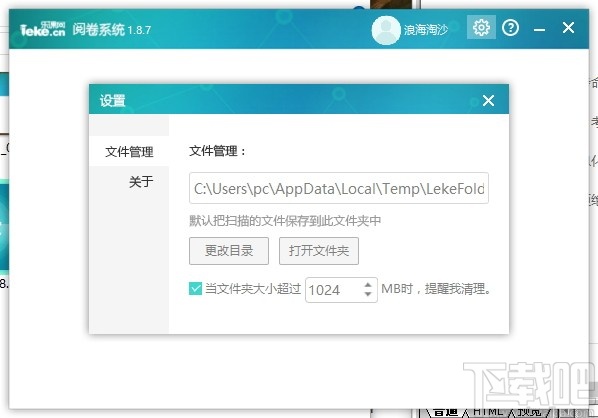Open help with the question mark icon
Viewport: 598px width, 418px height.
tap(510, 27)
